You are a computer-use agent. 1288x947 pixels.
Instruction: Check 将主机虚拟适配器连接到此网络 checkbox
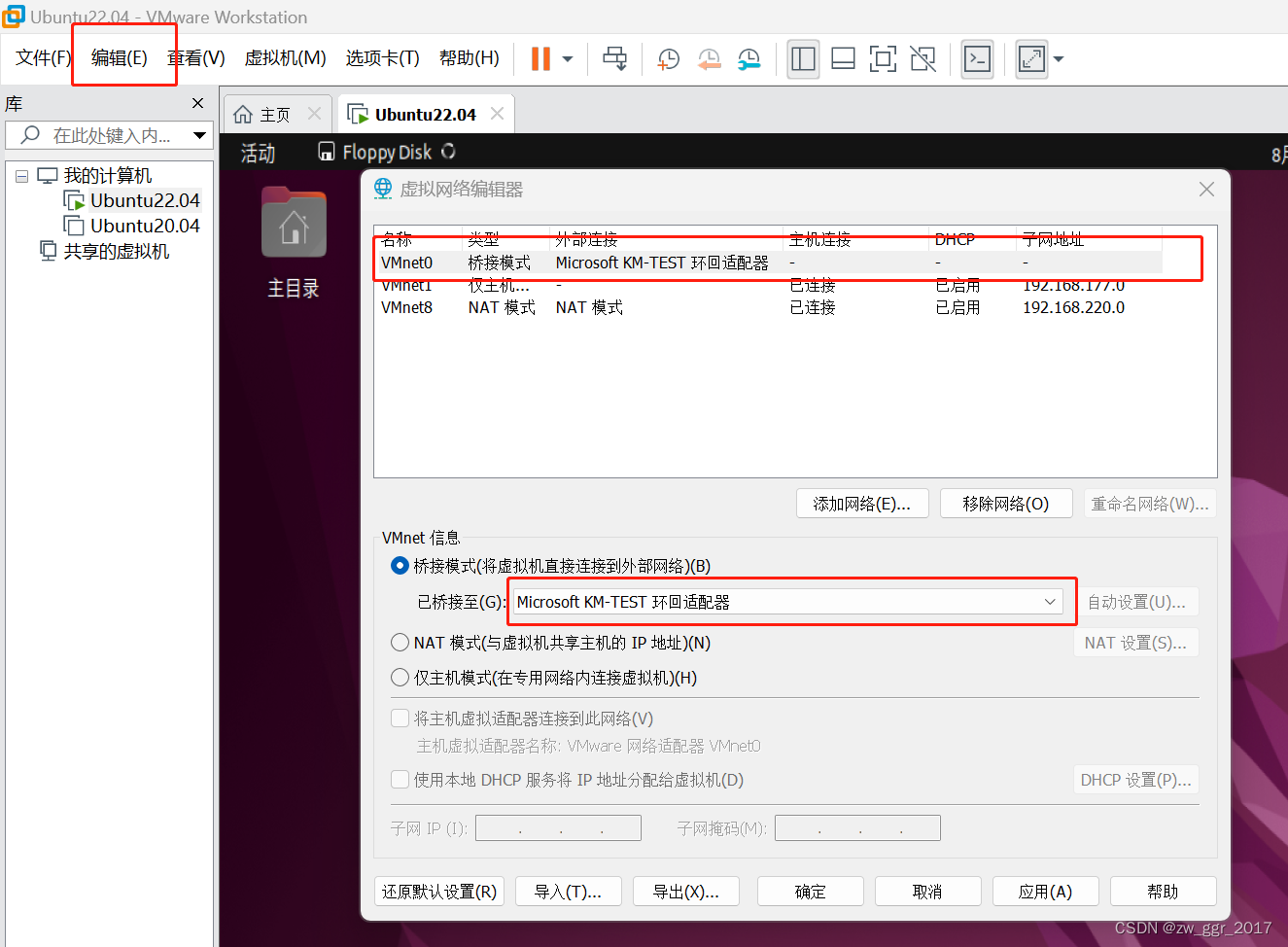400,719
